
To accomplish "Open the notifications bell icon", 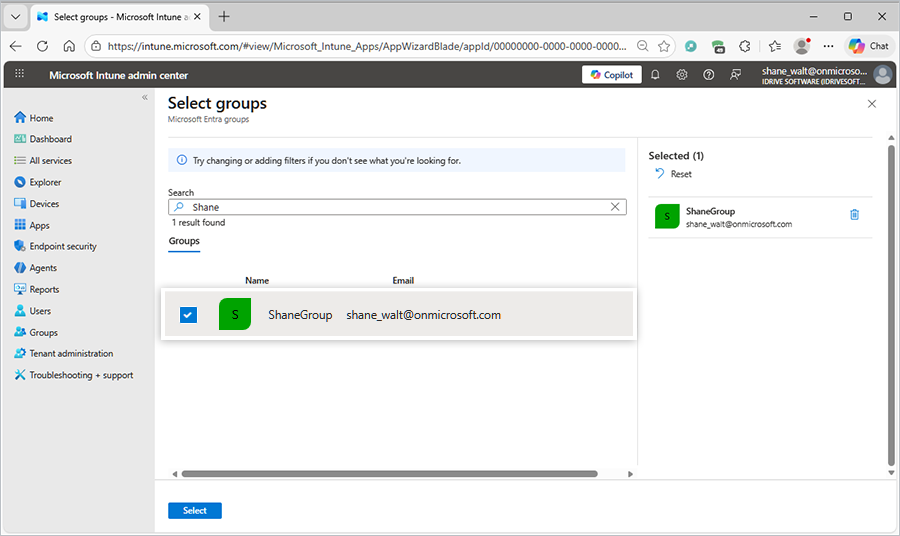I will (656, 75).
